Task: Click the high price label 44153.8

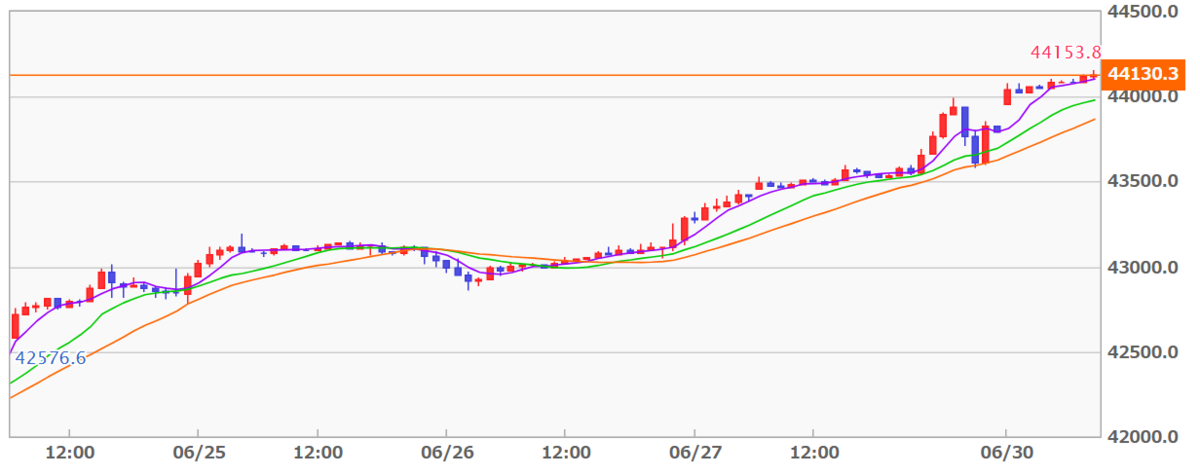Action: [1065, 52]
